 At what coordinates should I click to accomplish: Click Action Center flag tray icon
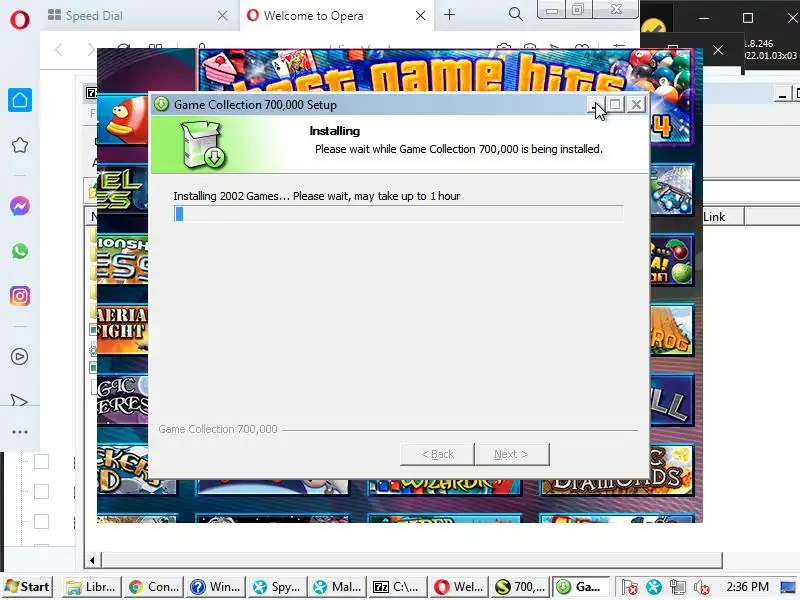(x=630, y=587)
